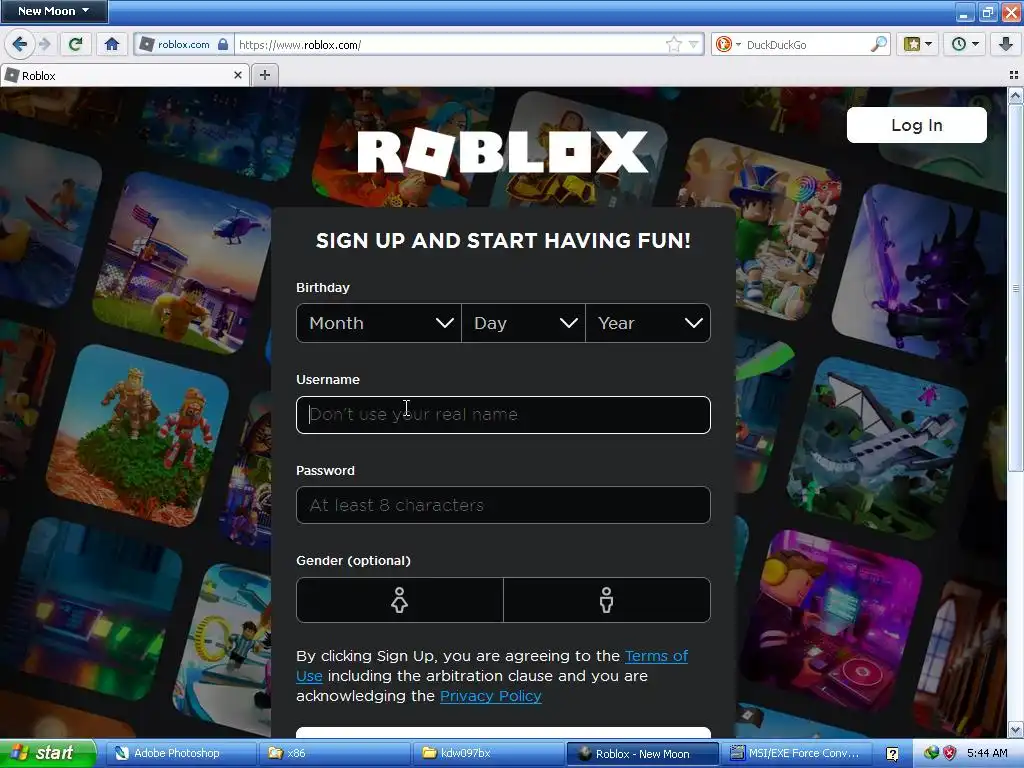Minimize the New Moon browser window
The width and height of the screenshot is (1024, 768).
click(965, 12)
